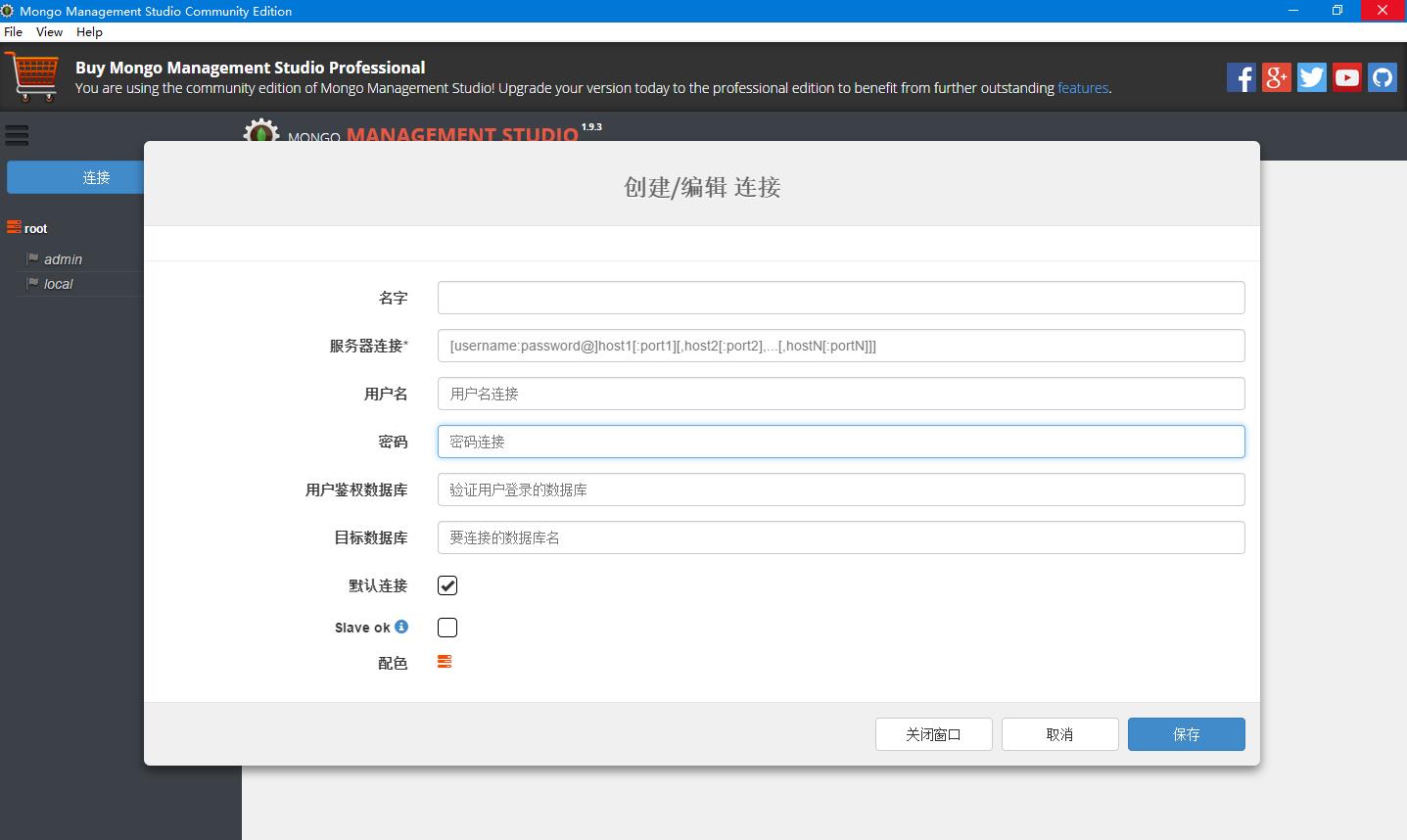Click the Slave ok info icon
The image size is (1407, 840).
(401, 627)
